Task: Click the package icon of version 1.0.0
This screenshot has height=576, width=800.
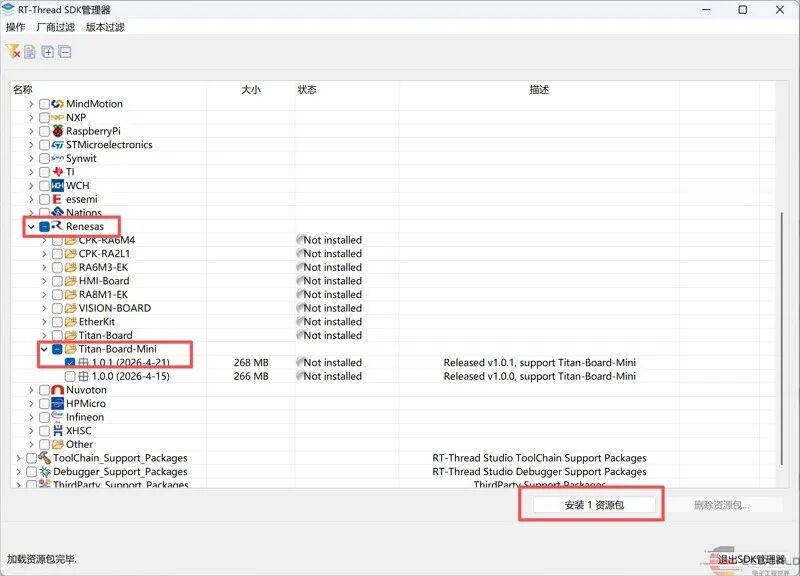Action: tap(83, 377)
